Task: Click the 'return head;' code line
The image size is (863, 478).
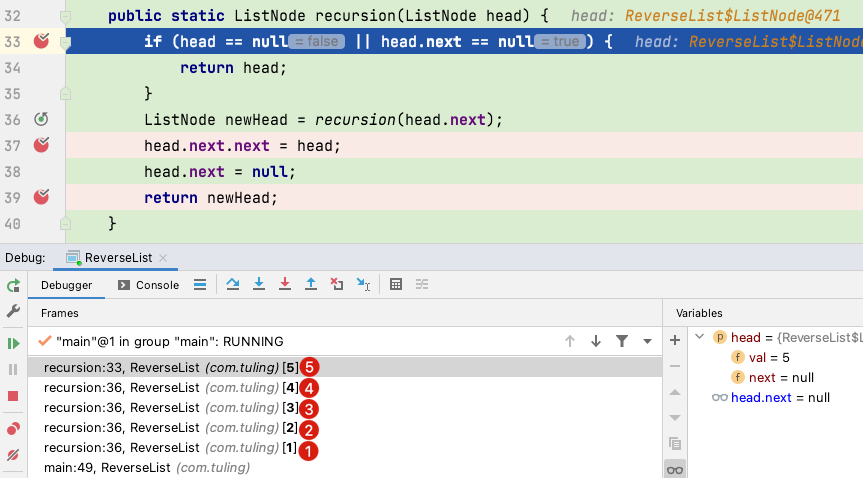Action: [233, 68]
